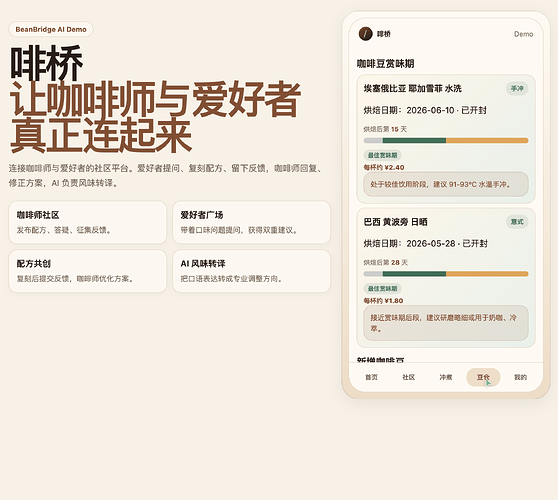Click the 每杯约 ¥1.80 price text
The width and height of the screenshot is (558, 500).
[x=383, y=301]
